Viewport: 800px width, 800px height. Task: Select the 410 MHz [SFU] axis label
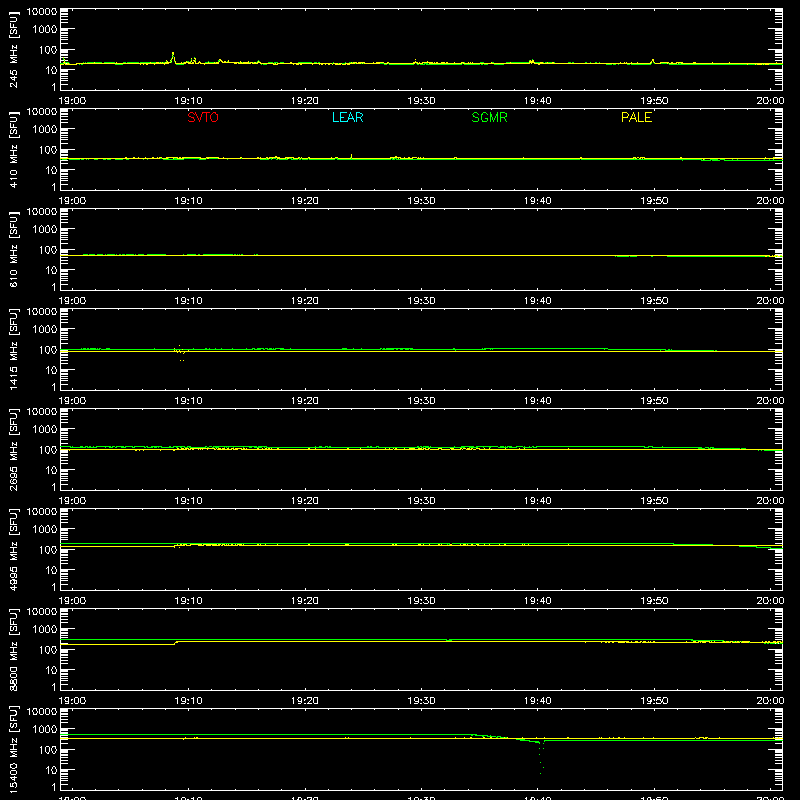pyautogui.click(x=14, y=149)
